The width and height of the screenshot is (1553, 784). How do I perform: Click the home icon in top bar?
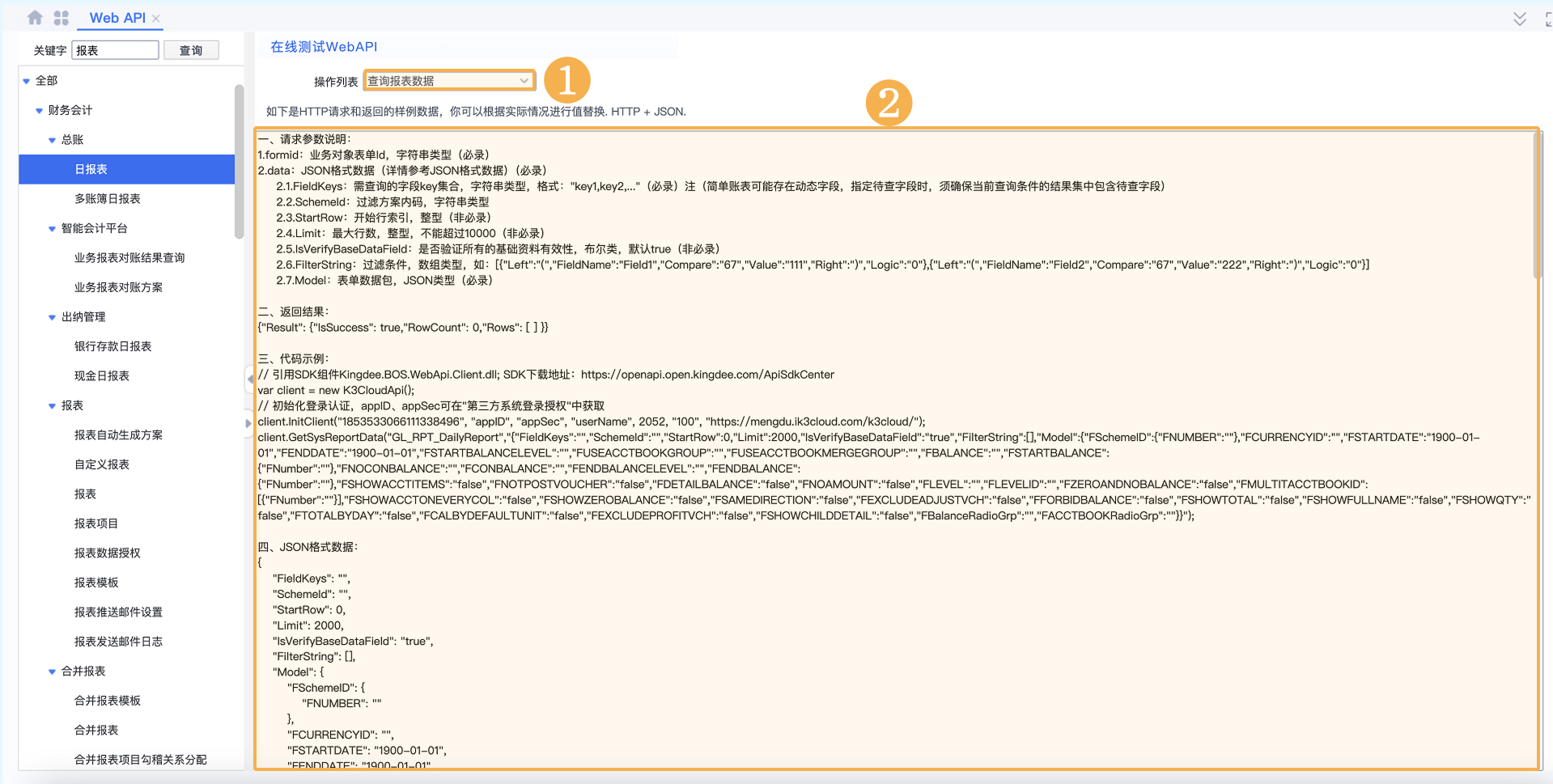point(35,17)
